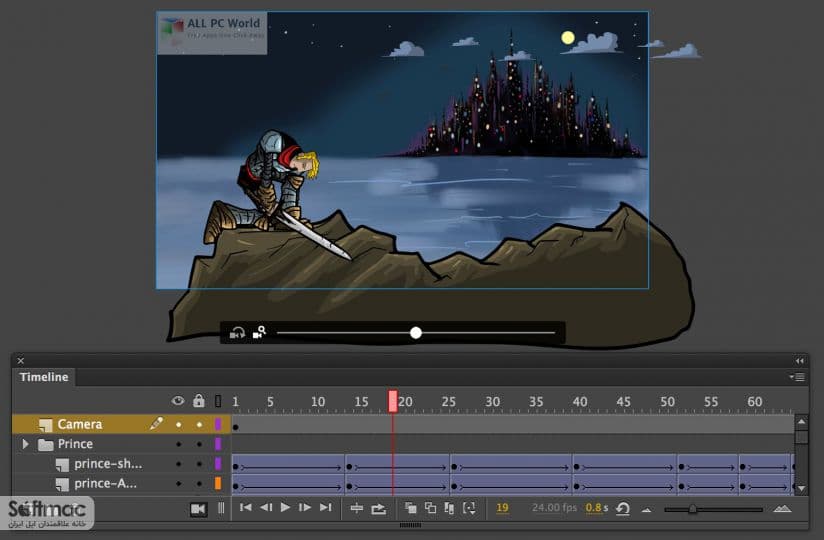Image resolution: width=824 pixels, height=540 pixels.
Task: Select the prince-A... layer
Action: [105, 483]
